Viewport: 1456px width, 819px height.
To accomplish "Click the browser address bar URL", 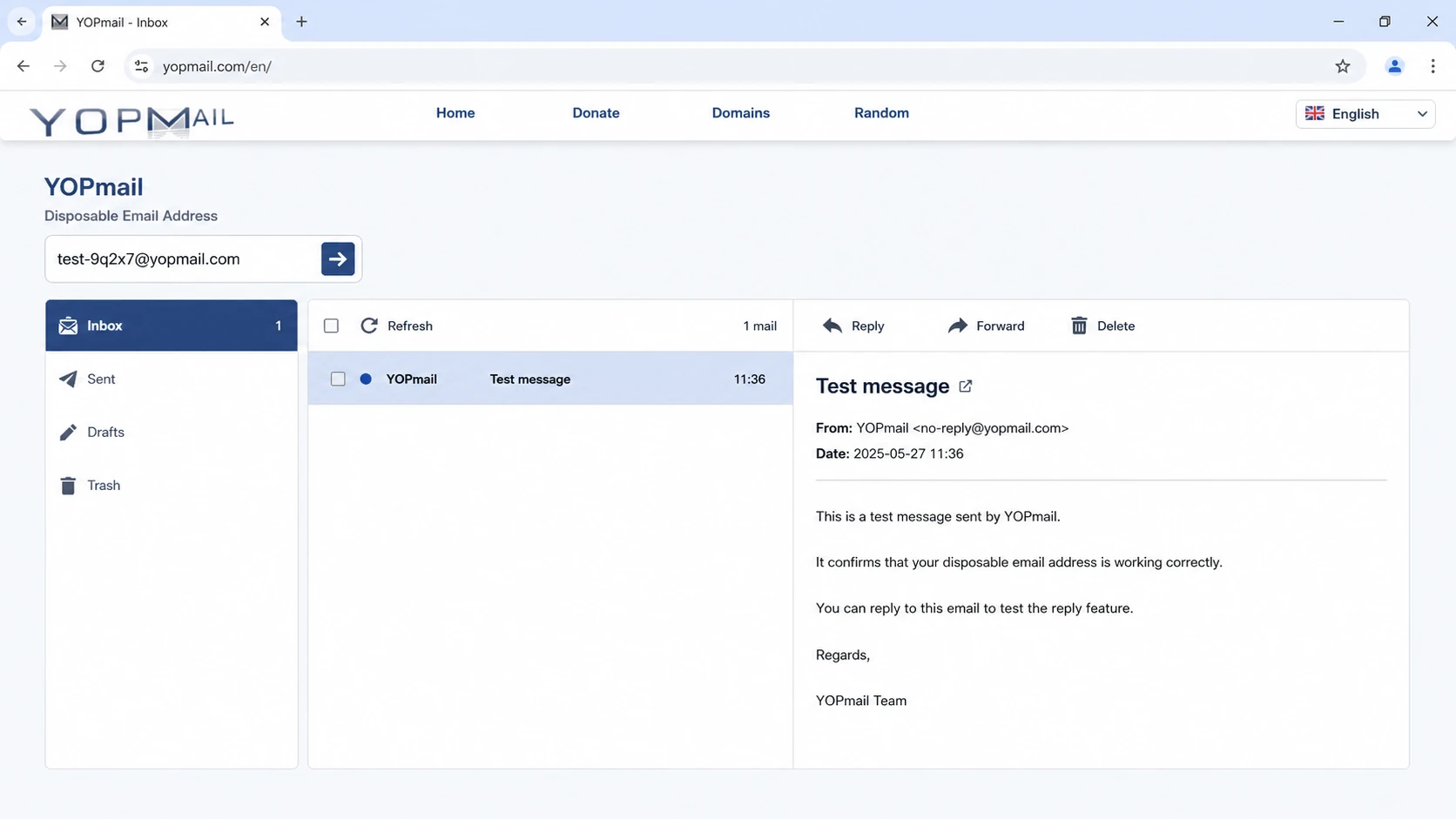I will click(217, 66).
